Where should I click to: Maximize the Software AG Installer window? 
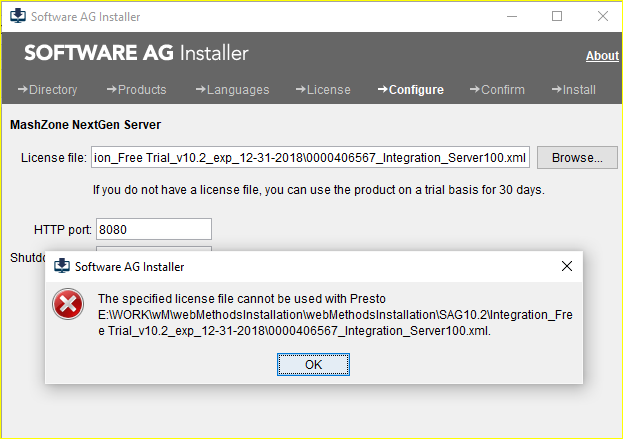coord(557,16)
